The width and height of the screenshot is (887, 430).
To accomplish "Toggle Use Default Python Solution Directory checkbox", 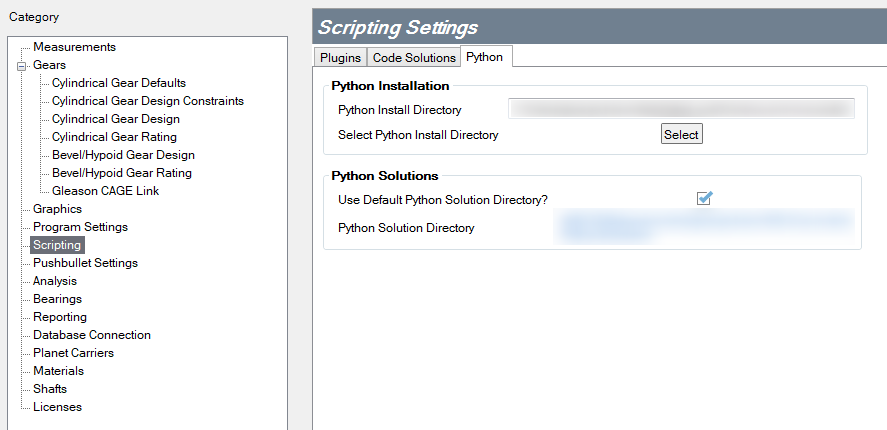I will click(x=704, y=199).
